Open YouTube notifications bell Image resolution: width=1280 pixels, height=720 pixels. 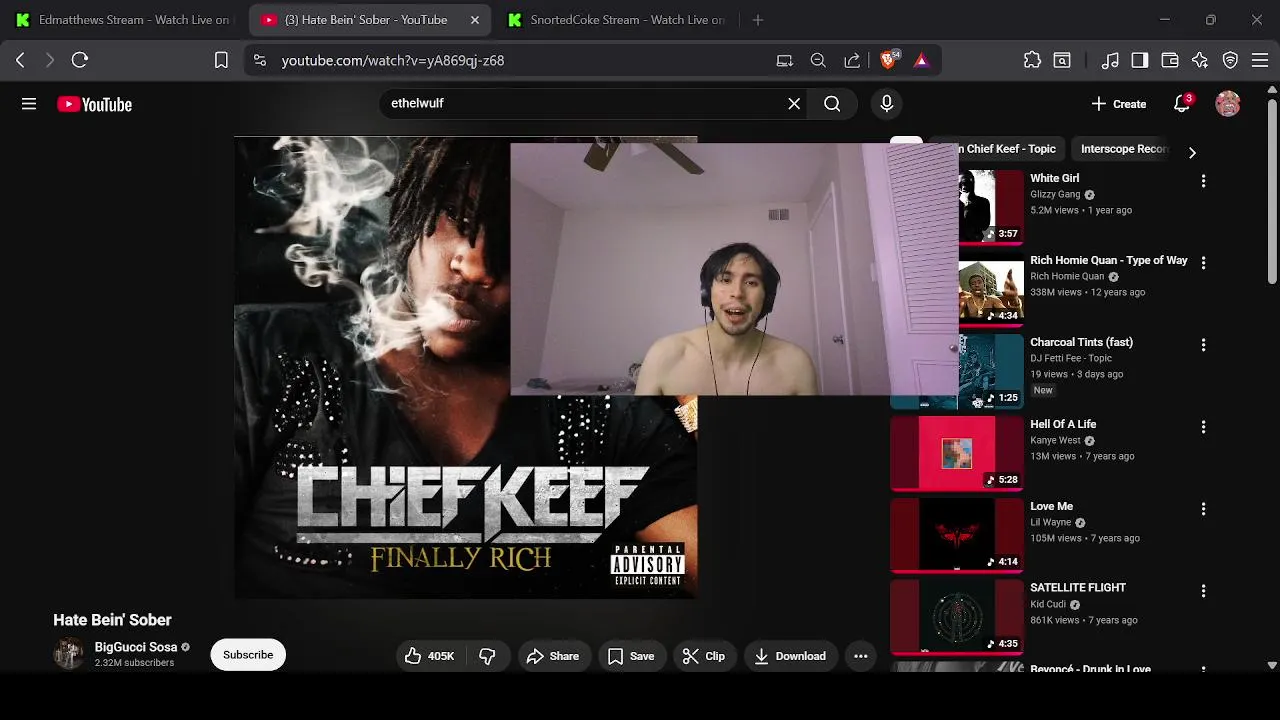click(1182, 104)
